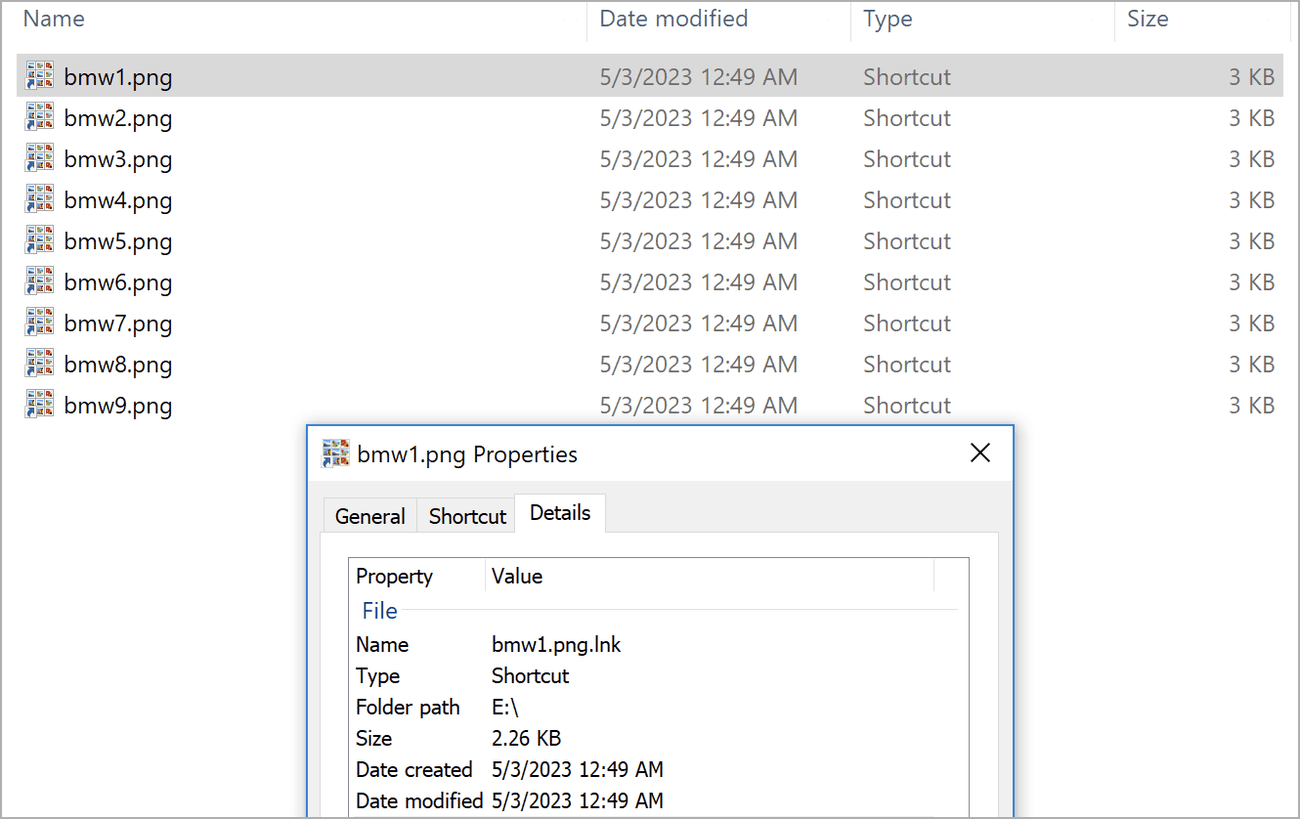Image resolution: width=1300 pixels, height=819 pixels.
Task: Open the Shortcut tab
Action: [x=467, y=516]
